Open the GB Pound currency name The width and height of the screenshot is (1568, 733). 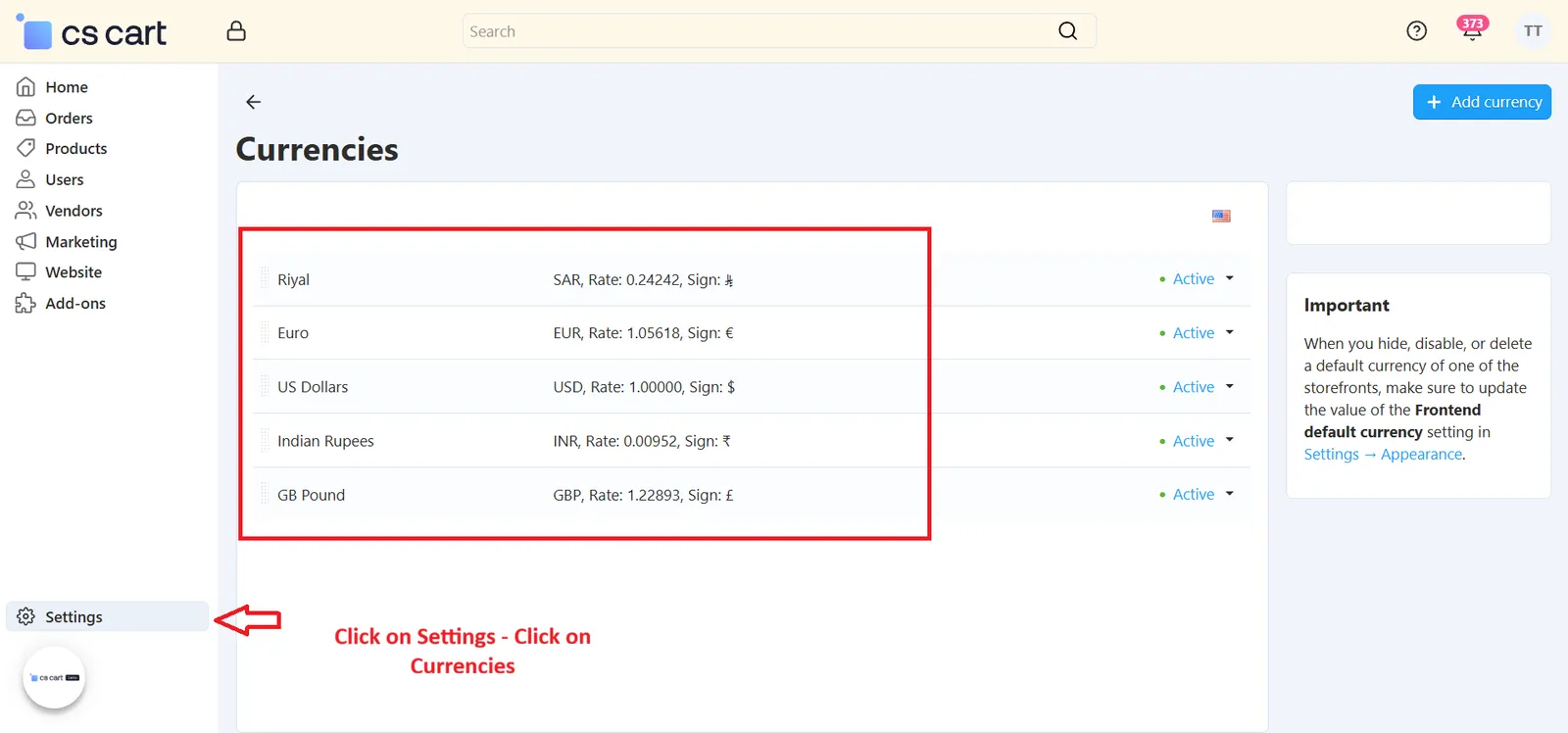coord(311,495)
